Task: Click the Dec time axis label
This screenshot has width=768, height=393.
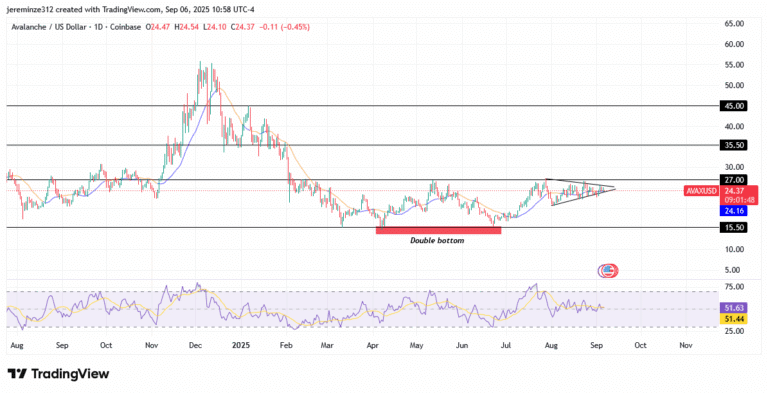Action: coord(195,345)
